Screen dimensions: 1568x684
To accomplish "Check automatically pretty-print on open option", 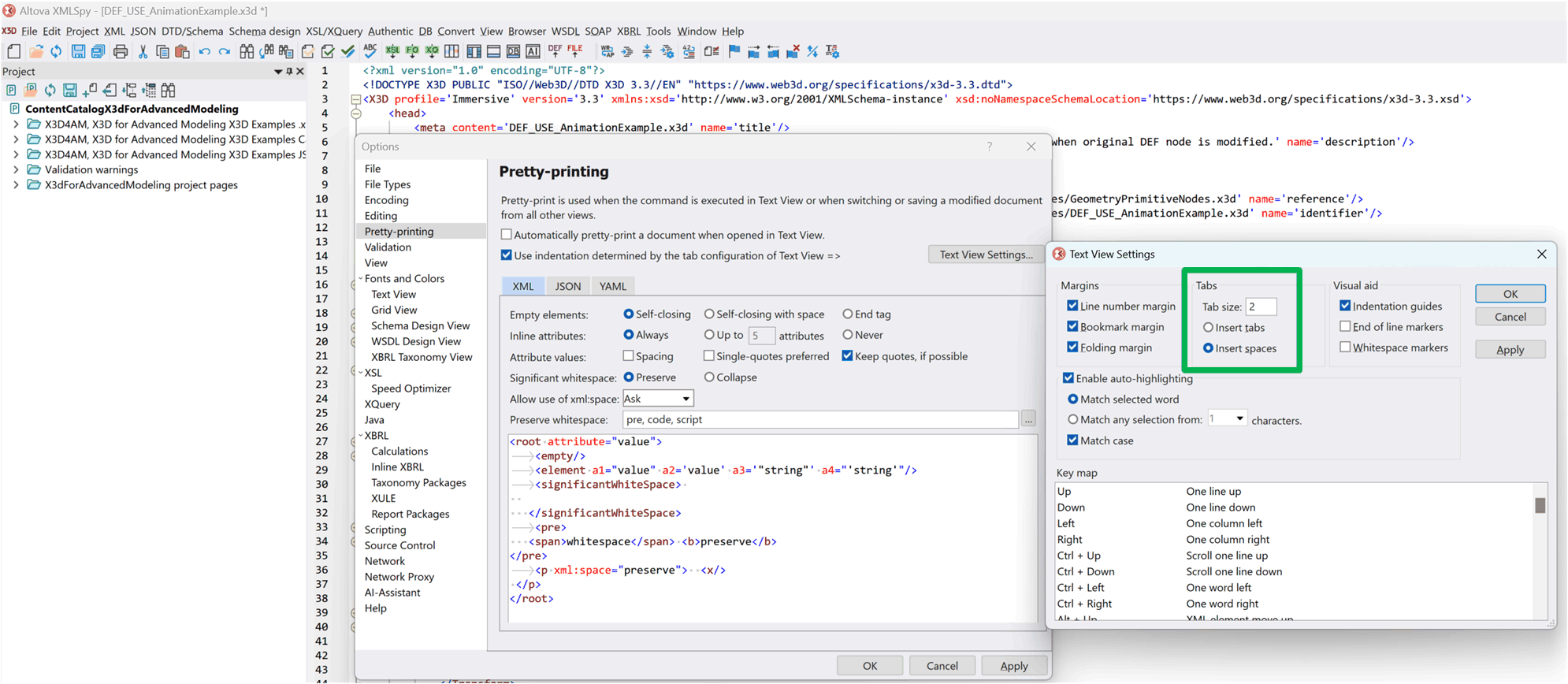I will click(x=507, y=235).
